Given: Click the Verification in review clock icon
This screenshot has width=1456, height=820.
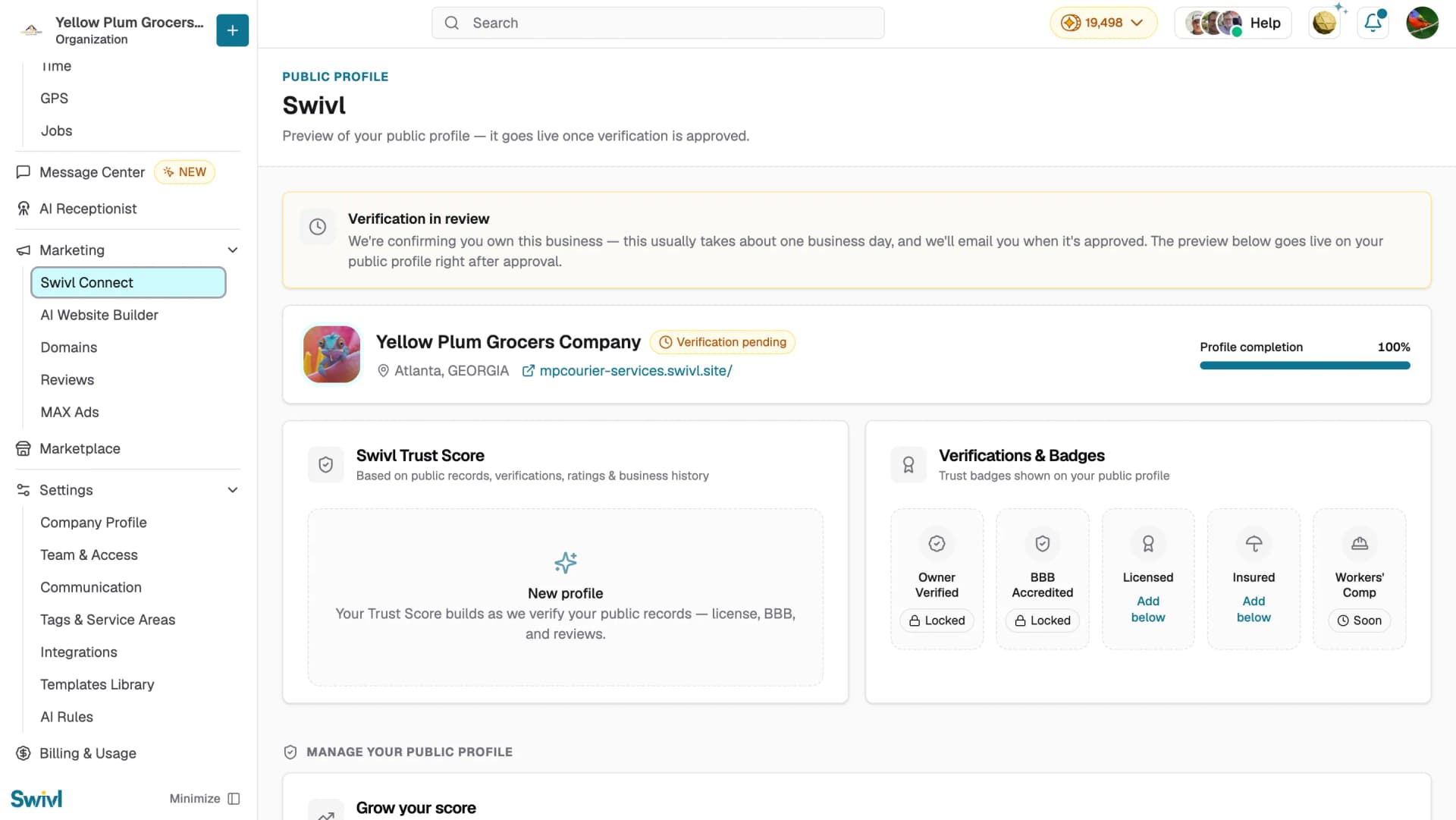Looking at the screenshot, I should point(318,227).
